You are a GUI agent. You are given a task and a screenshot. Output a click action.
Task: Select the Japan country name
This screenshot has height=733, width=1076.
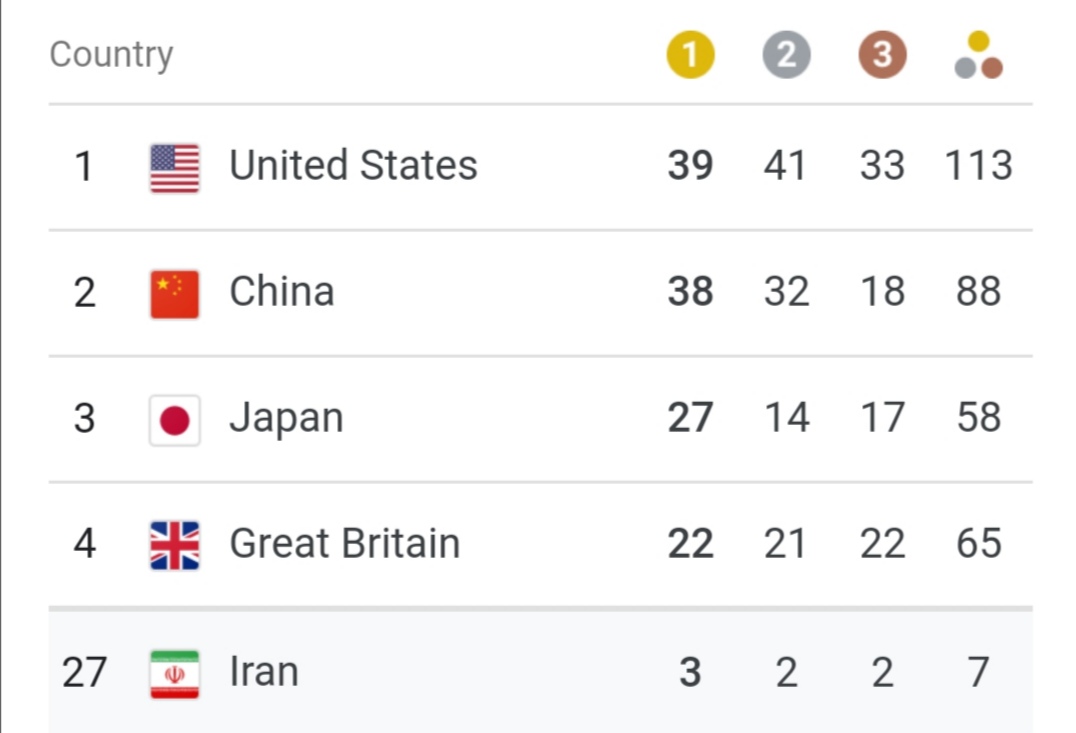pyautogui.click(x=286, y=418)
